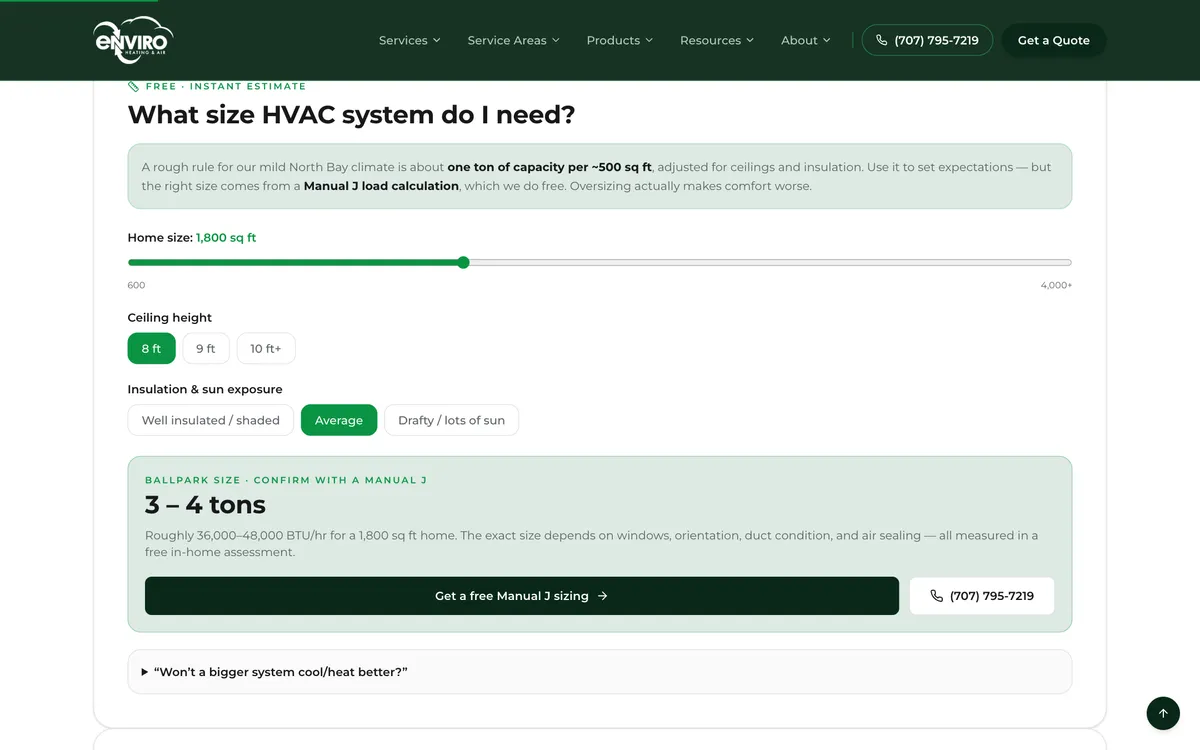Open the About menu

pos(806,40)
